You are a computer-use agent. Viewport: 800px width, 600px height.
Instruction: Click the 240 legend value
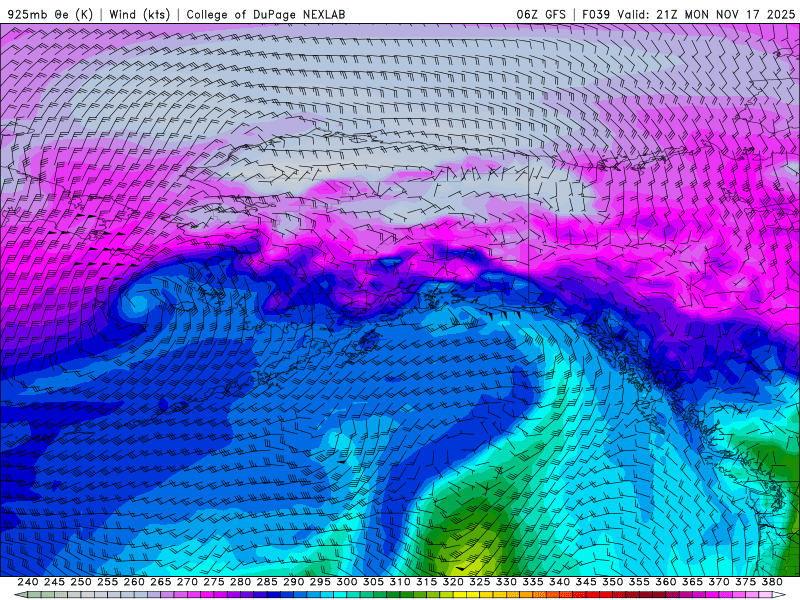coord(28,582)
